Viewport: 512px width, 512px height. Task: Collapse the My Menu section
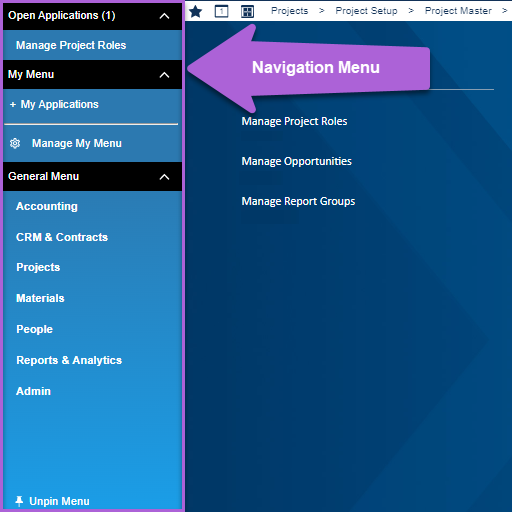click(164, 75)
